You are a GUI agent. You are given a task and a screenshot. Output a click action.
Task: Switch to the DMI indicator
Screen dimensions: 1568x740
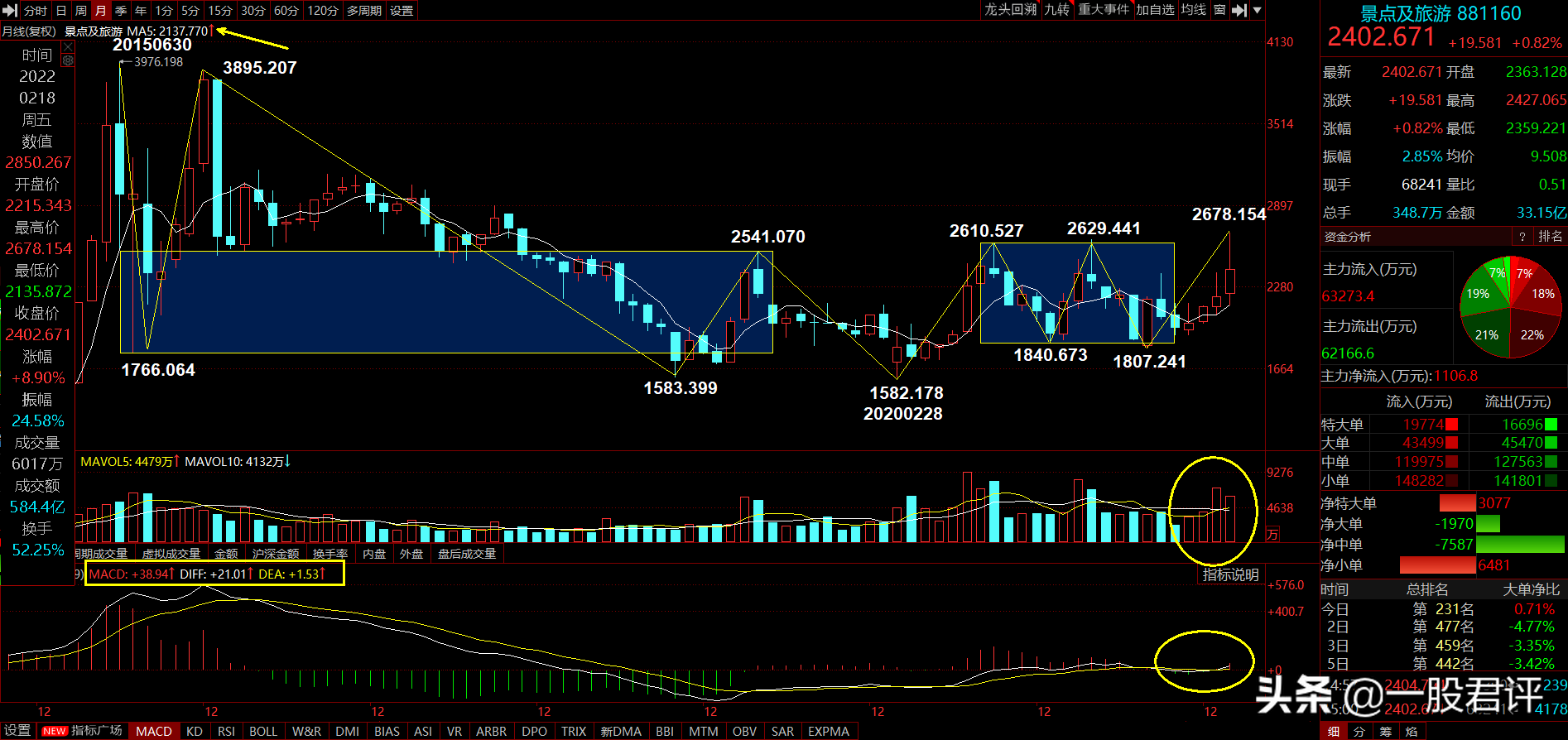point(348,731)
